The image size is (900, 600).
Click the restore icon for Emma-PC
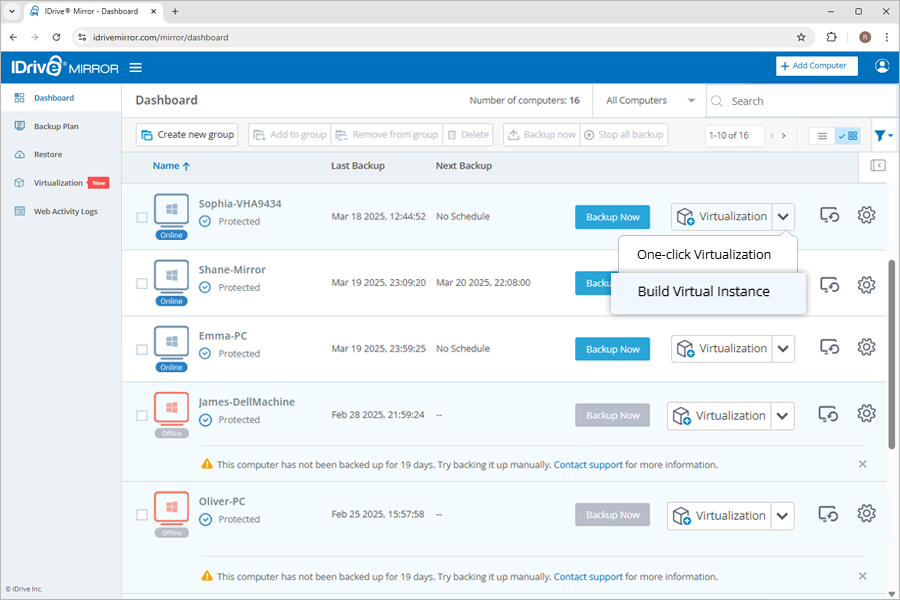pyautogui.click(x=829, y=347)
